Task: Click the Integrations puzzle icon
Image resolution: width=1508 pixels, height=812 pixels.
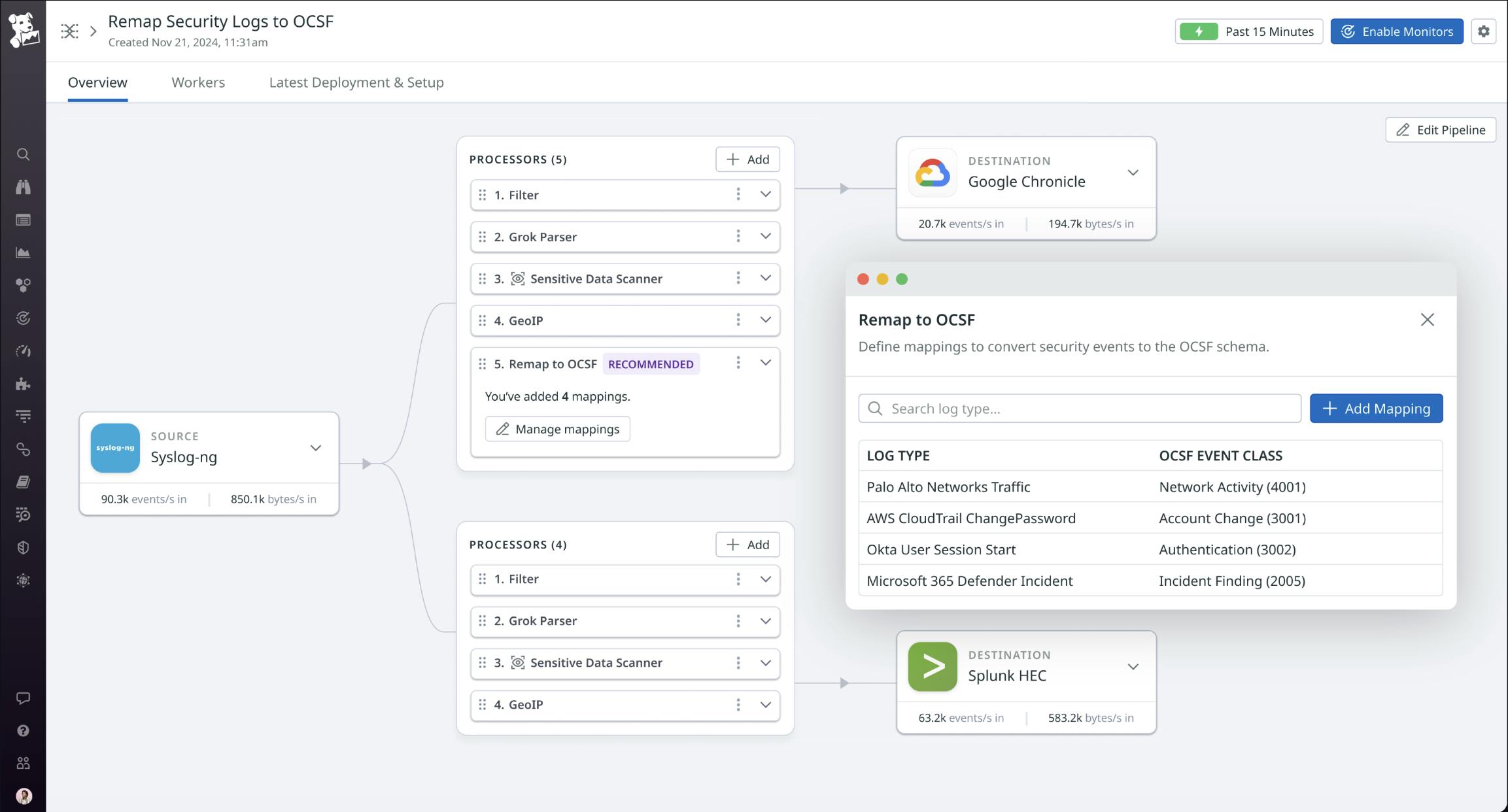Action: pyautogui.click(x=24, y=384)
